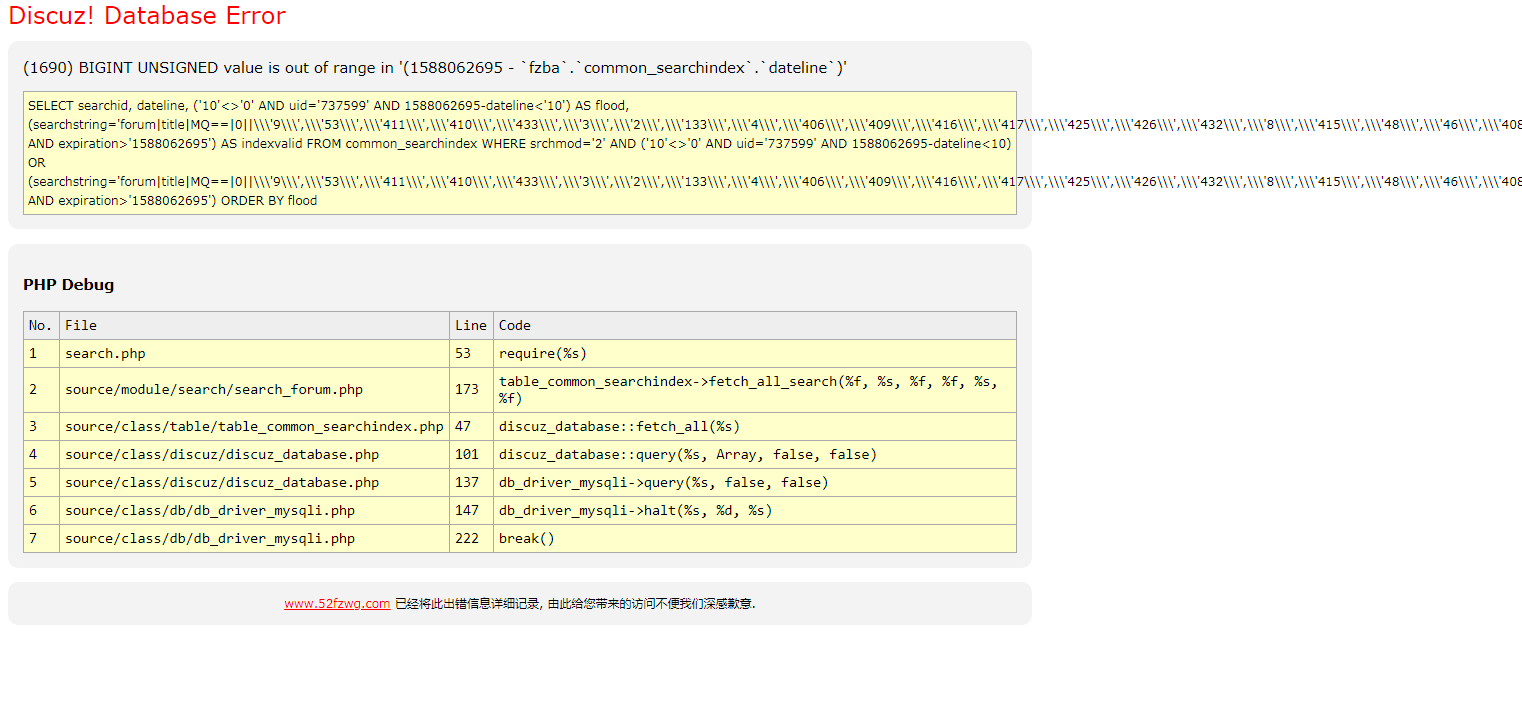The width and height of the screenshot is (1522, 706).
Task: Select the 'search_forum.php' file path cell
Action: point(255,390)
